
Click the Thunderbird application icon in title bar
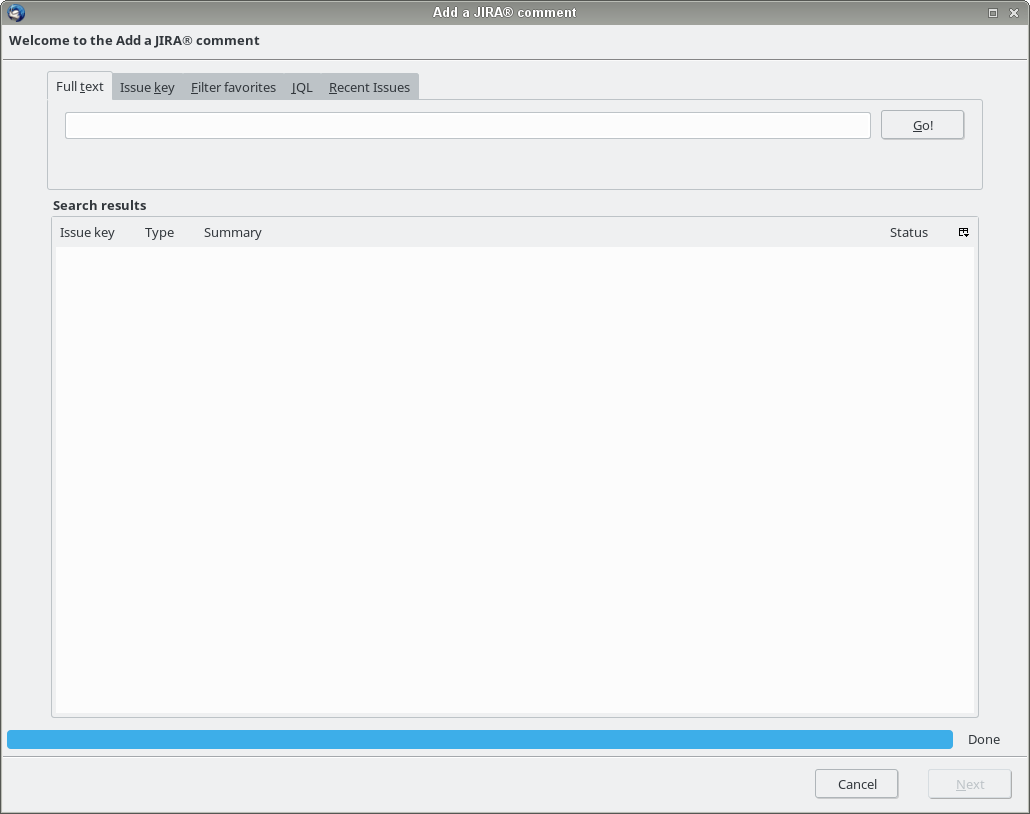pos(16,12)
